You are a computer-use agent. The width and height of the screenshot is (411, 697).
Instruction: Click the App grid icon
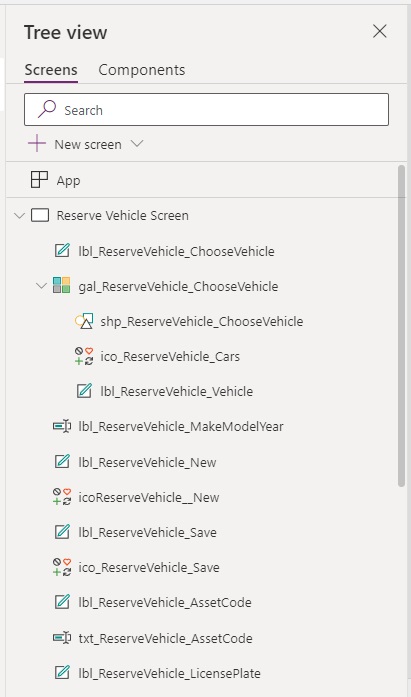[39, 180]
